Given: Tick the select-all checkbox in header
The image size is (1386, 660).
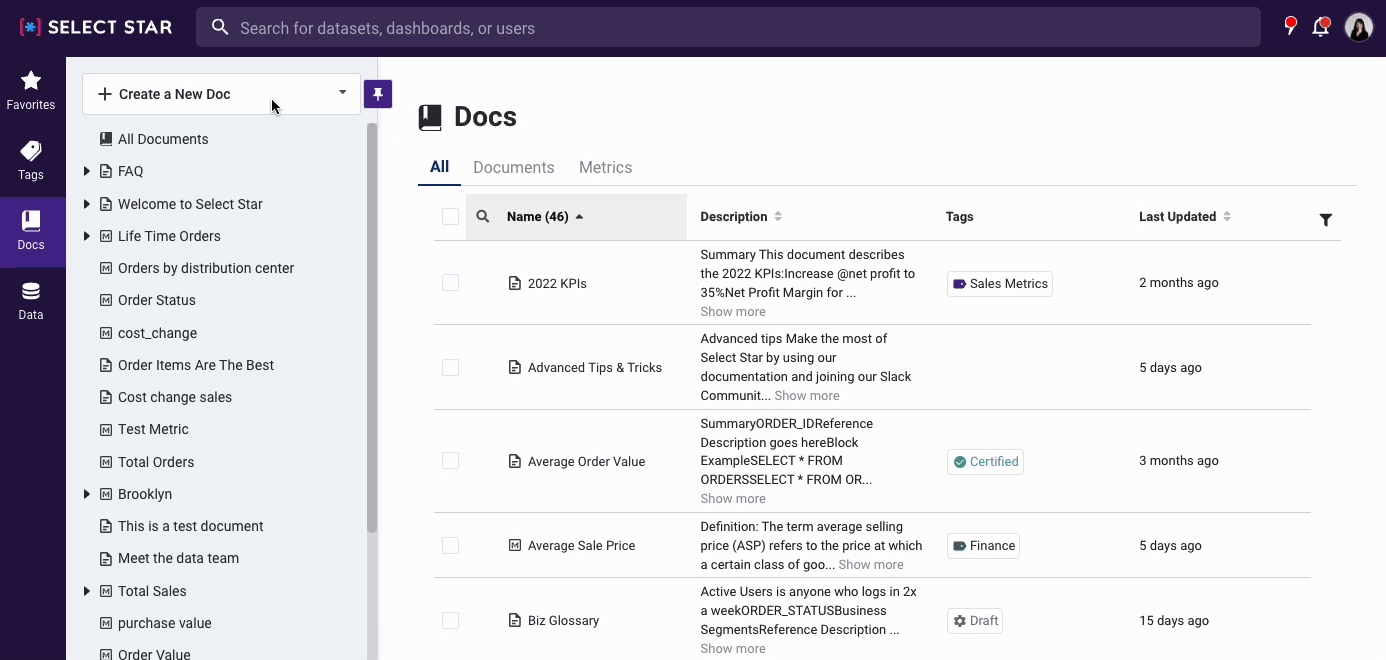Looking at the screenshot, I should tap(450, 217).
